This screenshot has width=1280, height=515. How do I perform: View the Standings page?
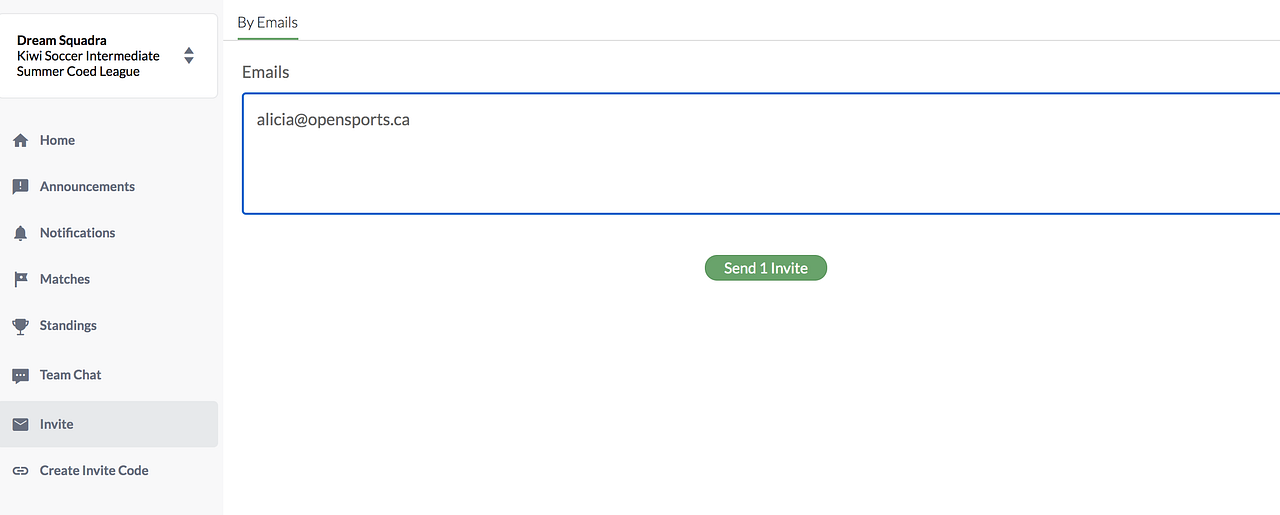tap(68, 326)
